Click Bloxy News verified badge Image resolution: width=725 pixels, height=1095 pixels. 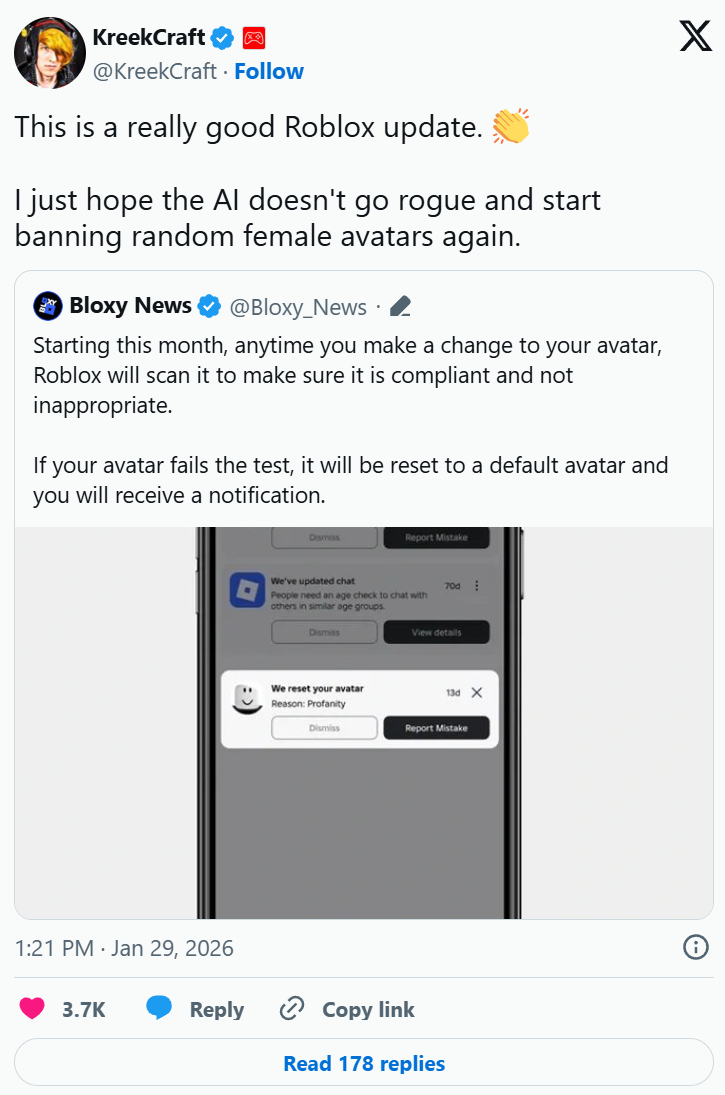click(209, 306)
